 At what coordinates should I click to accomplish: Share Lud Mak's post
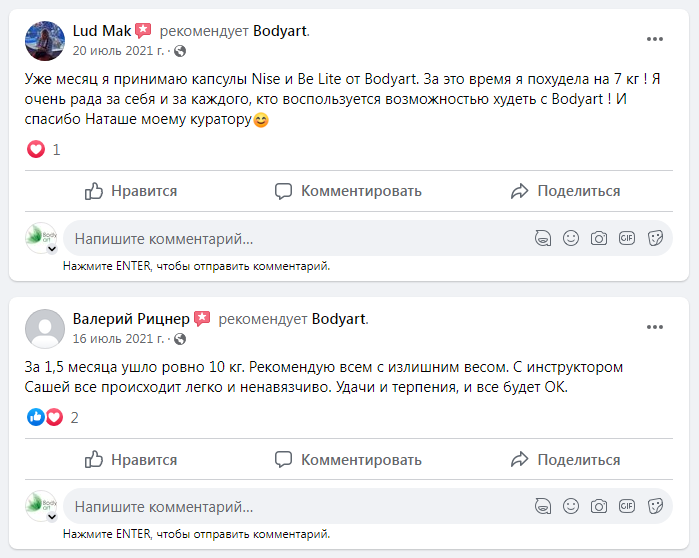(x=565, y=191)
